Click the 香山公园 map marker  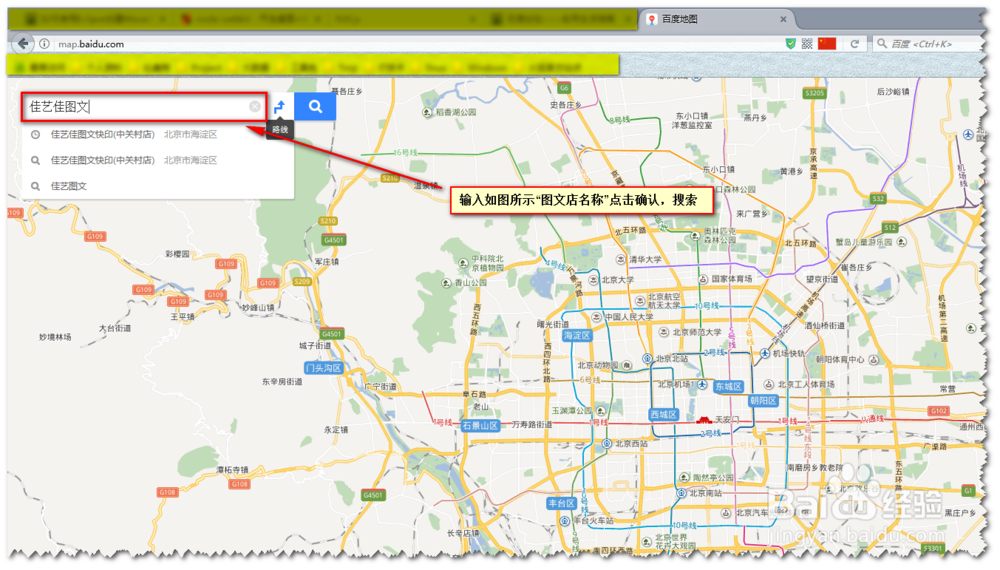click(446, 282)
